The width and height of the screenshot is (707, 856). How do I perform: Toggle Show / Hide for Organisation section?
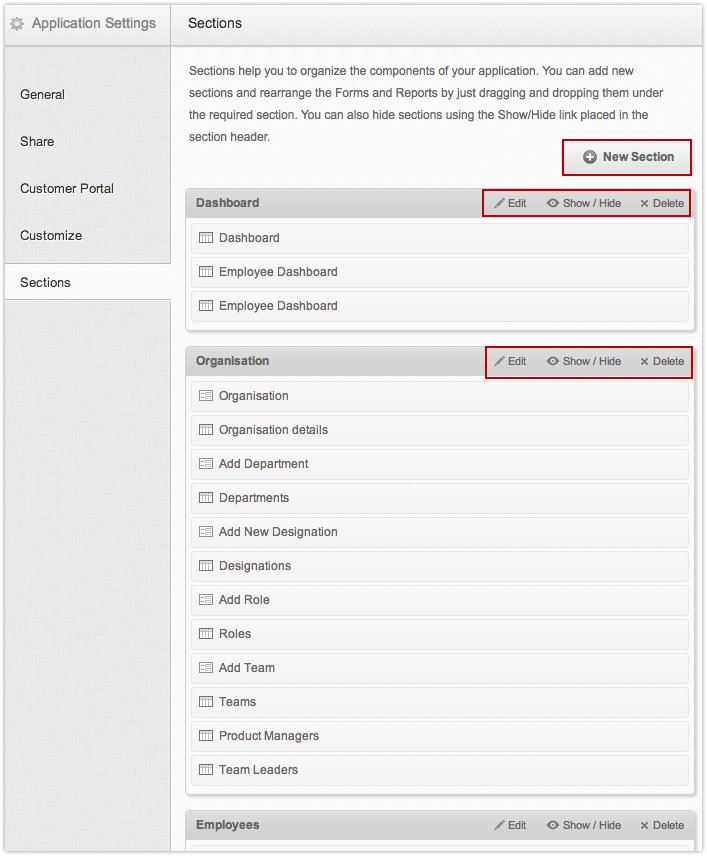pyautogui.click(x=584, y=361)
